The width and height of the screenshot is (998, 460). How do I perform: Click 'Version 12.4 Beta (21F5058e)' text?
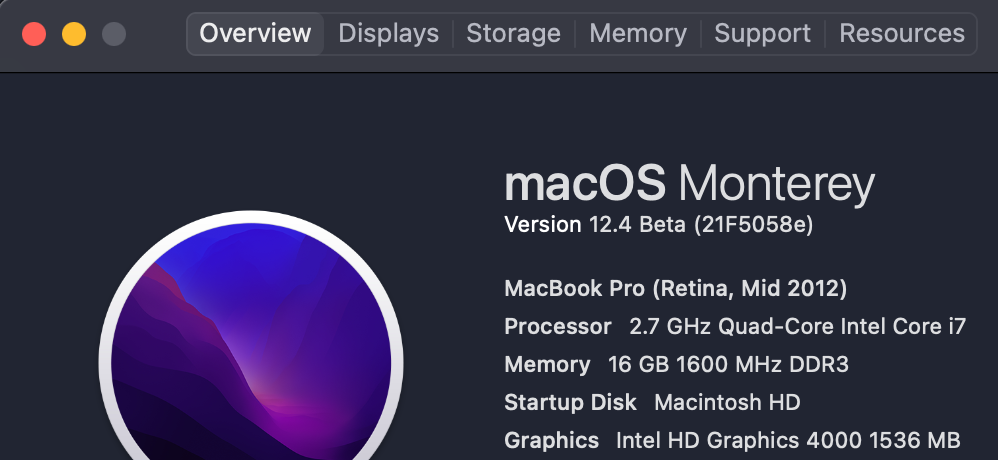point(659,225)
